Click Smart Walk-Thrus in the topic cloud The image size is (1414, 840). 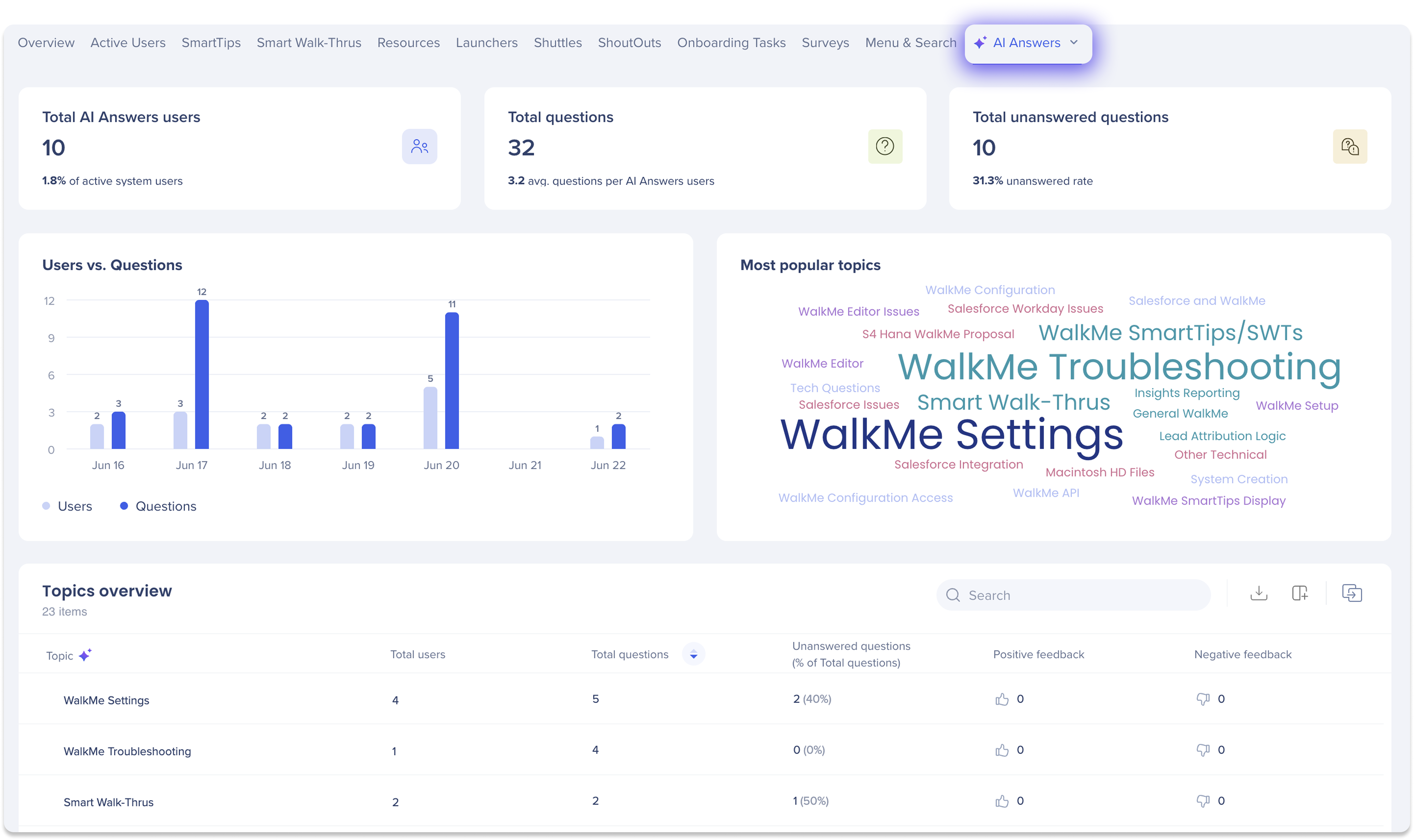[1013, 402]
